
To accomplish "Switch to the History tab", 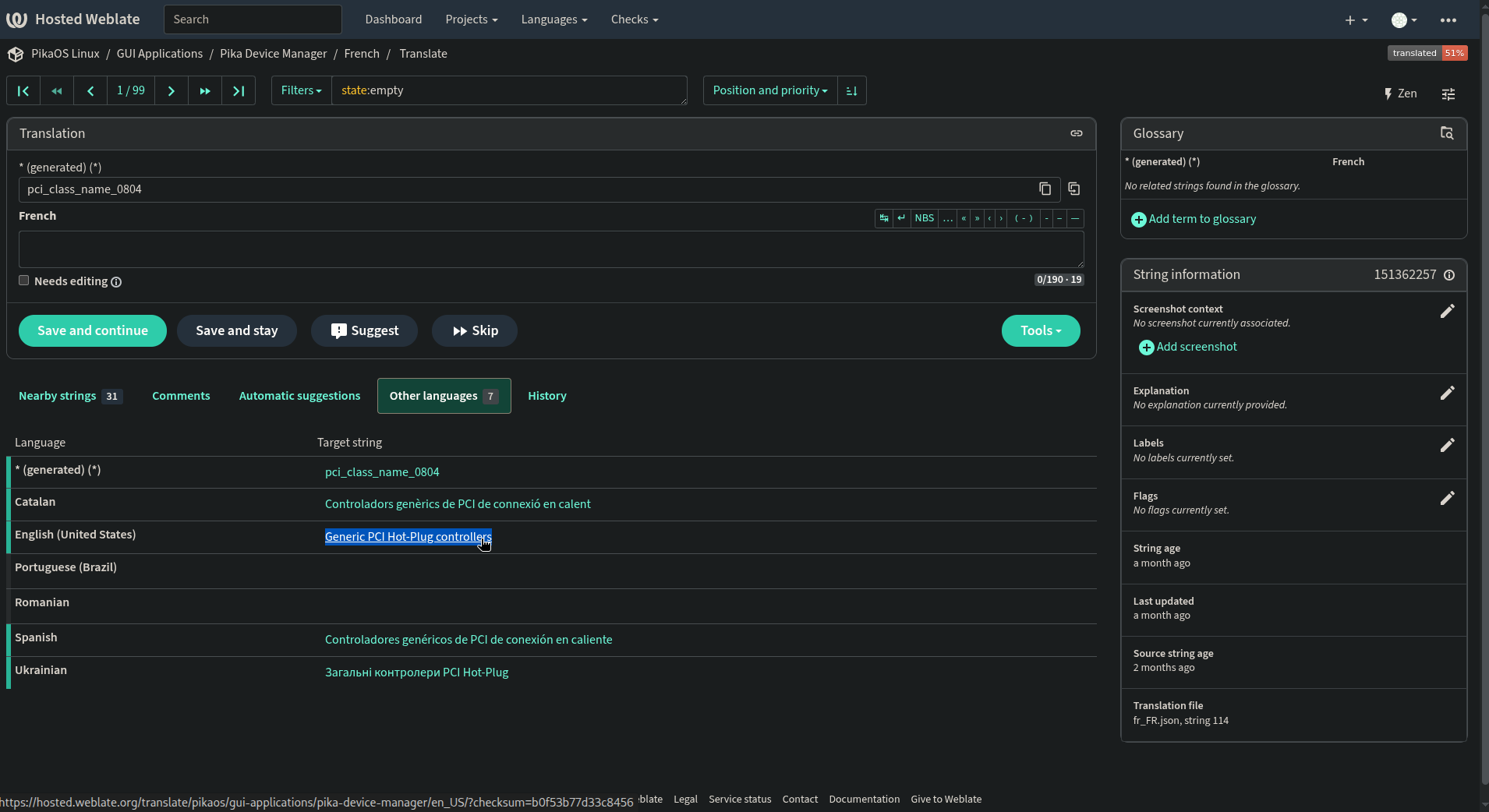I will pos(547,396).
